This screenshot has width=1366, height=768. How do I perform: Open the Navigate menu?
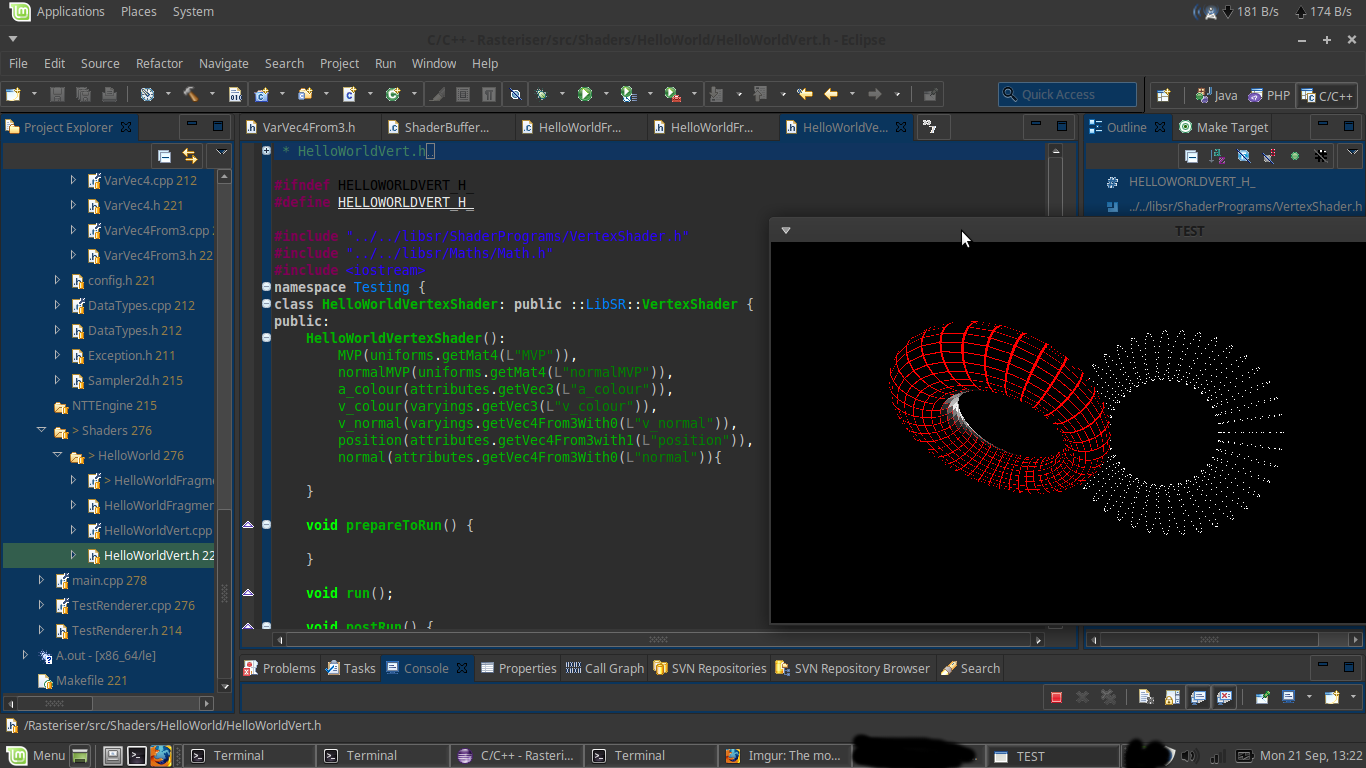point(223,63)
